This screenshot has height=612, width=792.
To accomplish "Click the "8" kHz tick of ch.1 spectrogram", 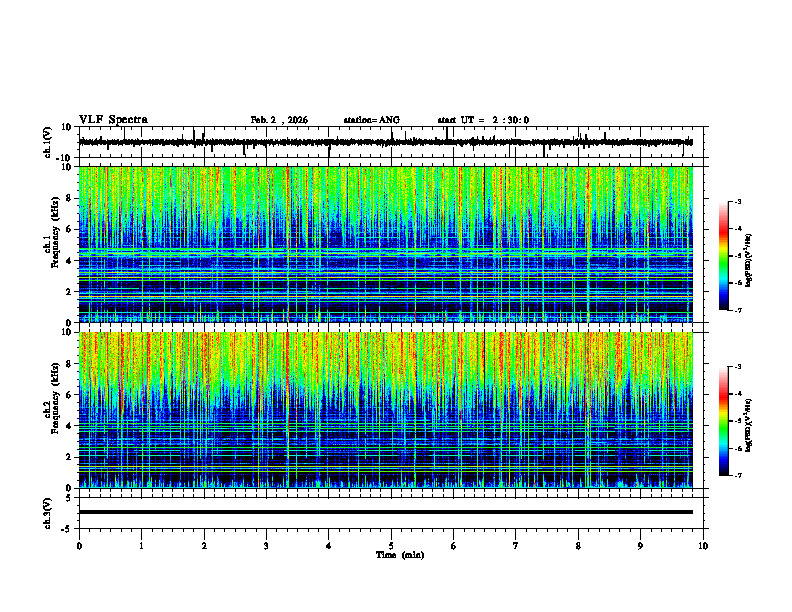I will [69, 198].
